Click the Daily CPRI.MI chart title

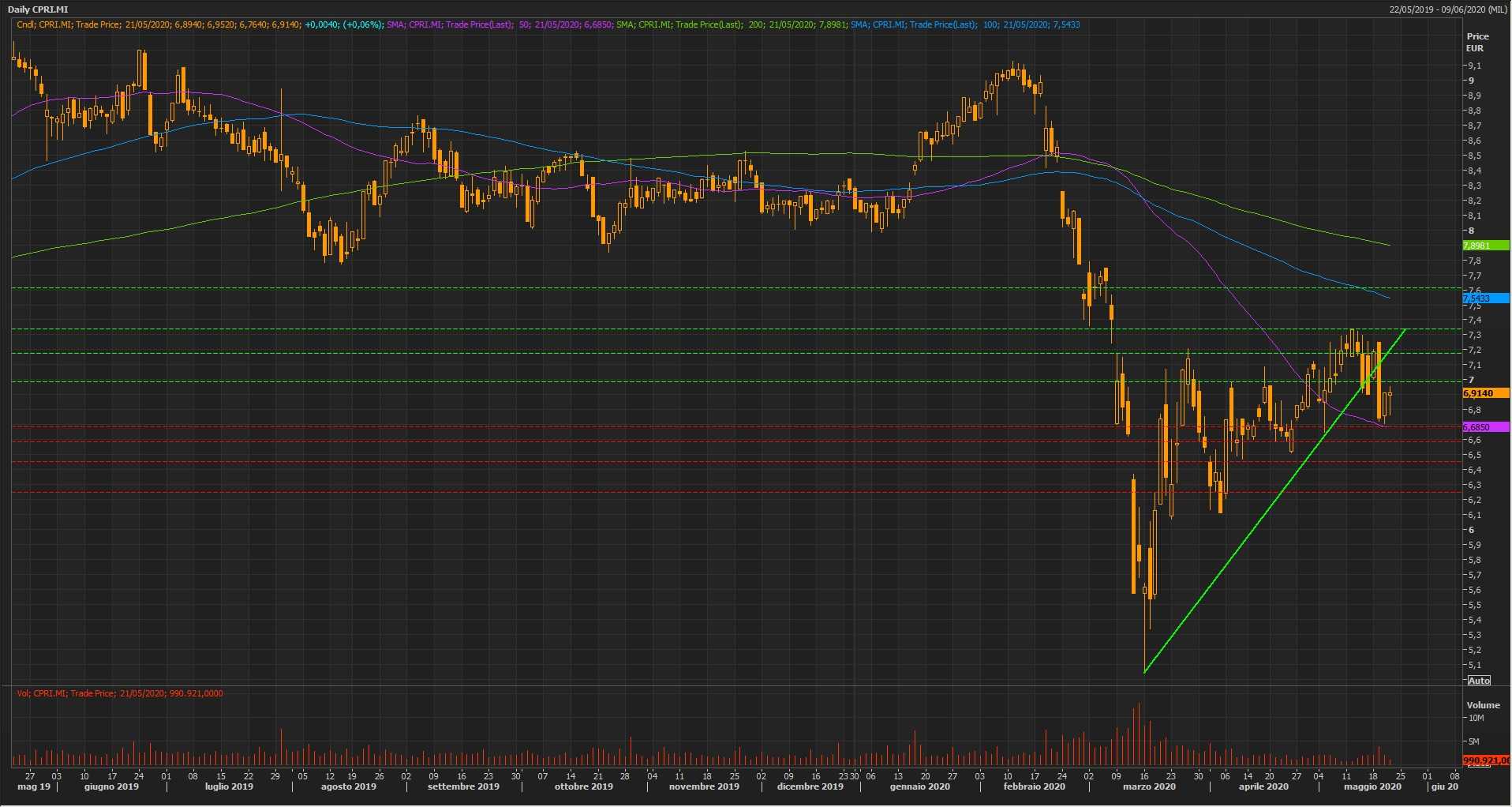click(39, 9)
